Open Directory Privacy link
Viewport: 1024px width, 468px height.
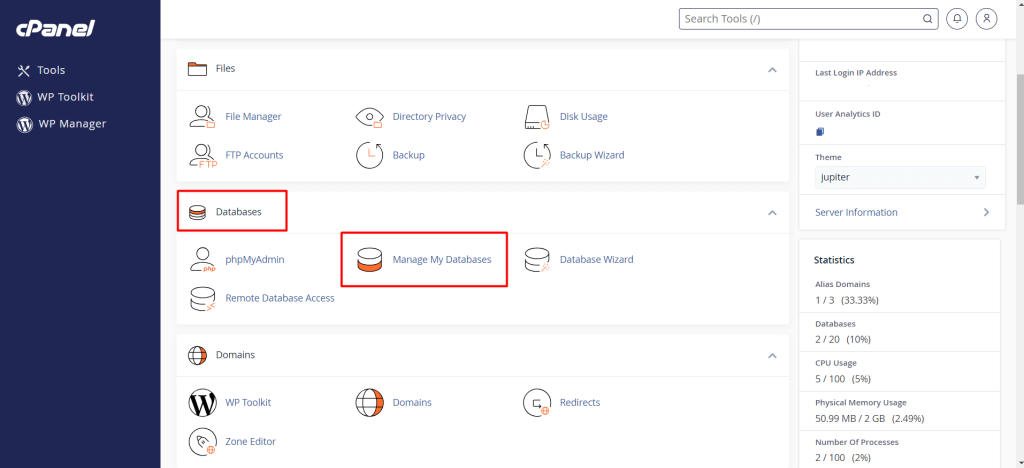[x=429, y=117]
